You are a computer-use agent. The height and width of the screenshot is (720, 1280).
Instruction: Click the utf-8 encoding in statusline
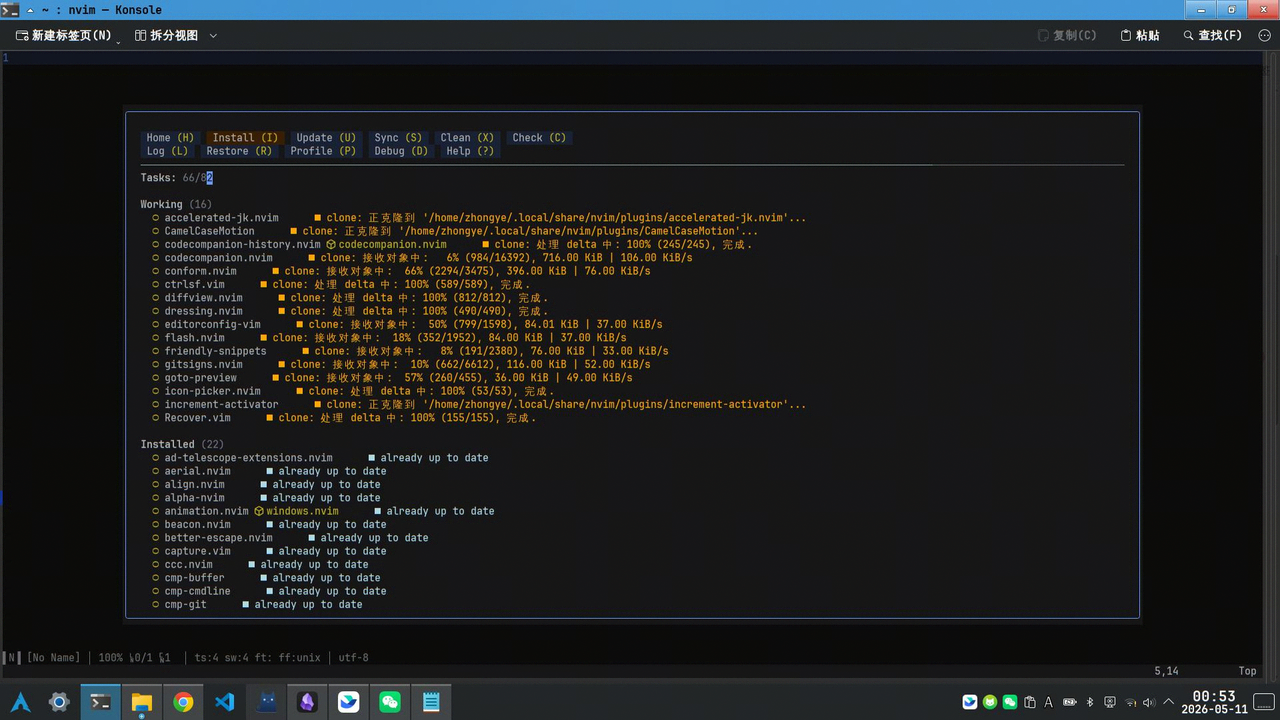(354, 658)
